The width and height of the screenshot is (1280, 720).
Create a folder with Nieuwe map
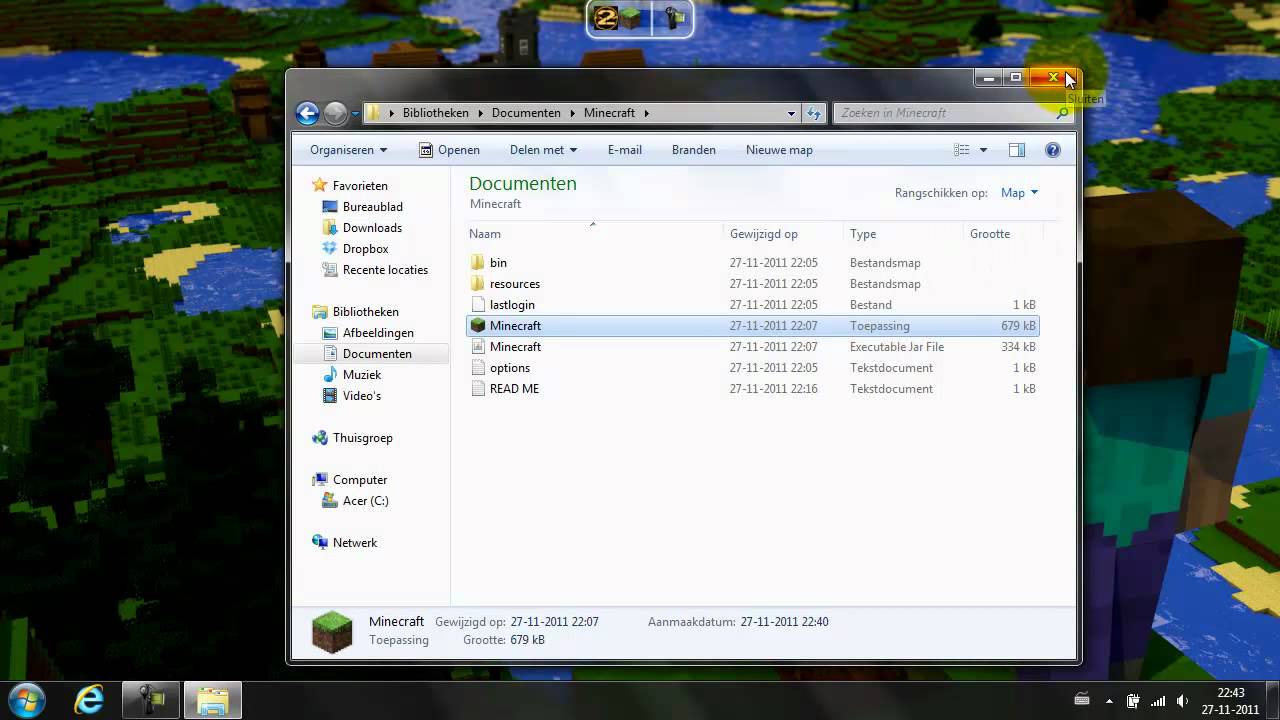[x=779, y=150]
